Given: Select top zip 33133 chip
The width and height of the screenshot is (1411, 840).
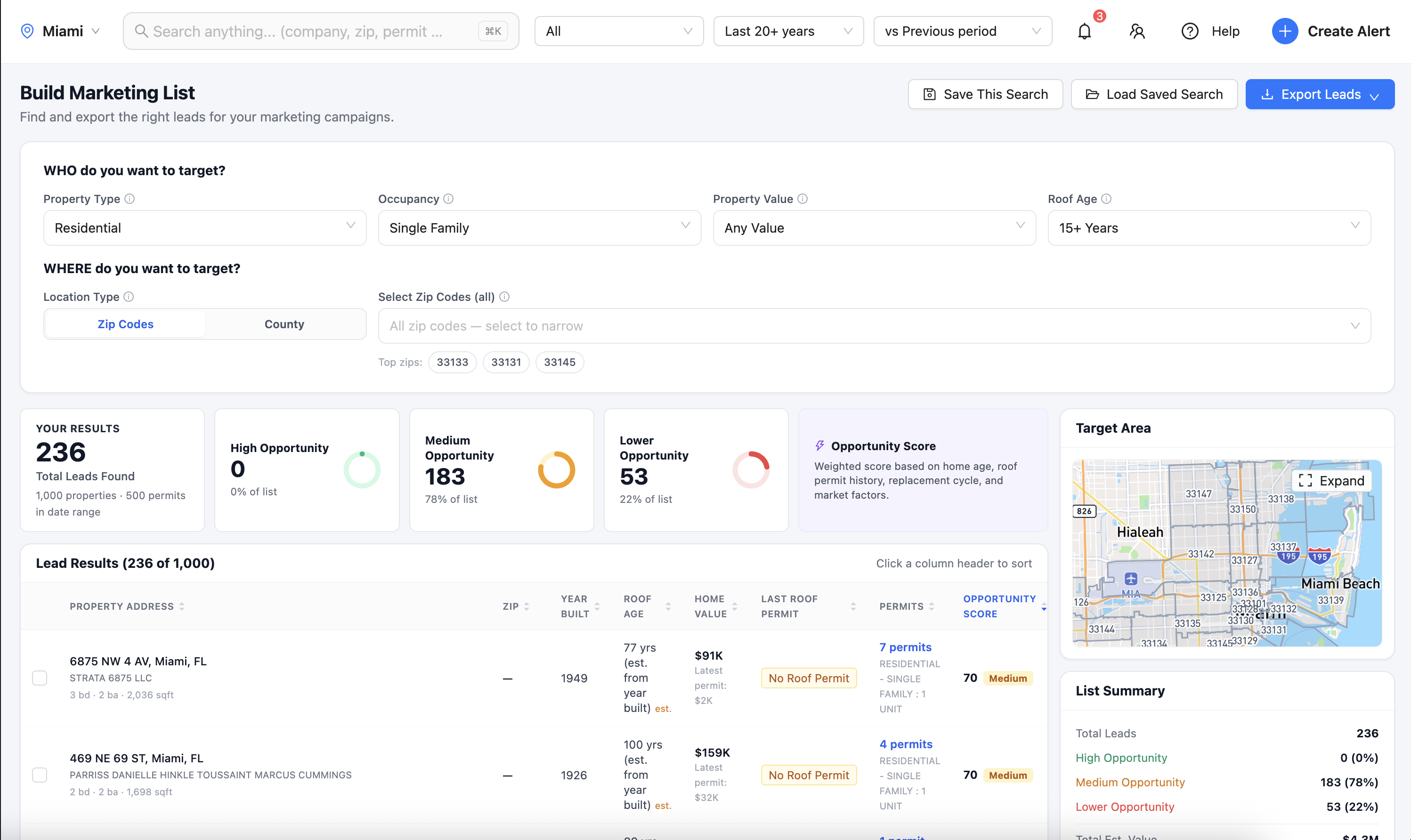Looking at the screenshot, I should pos(452,362).
